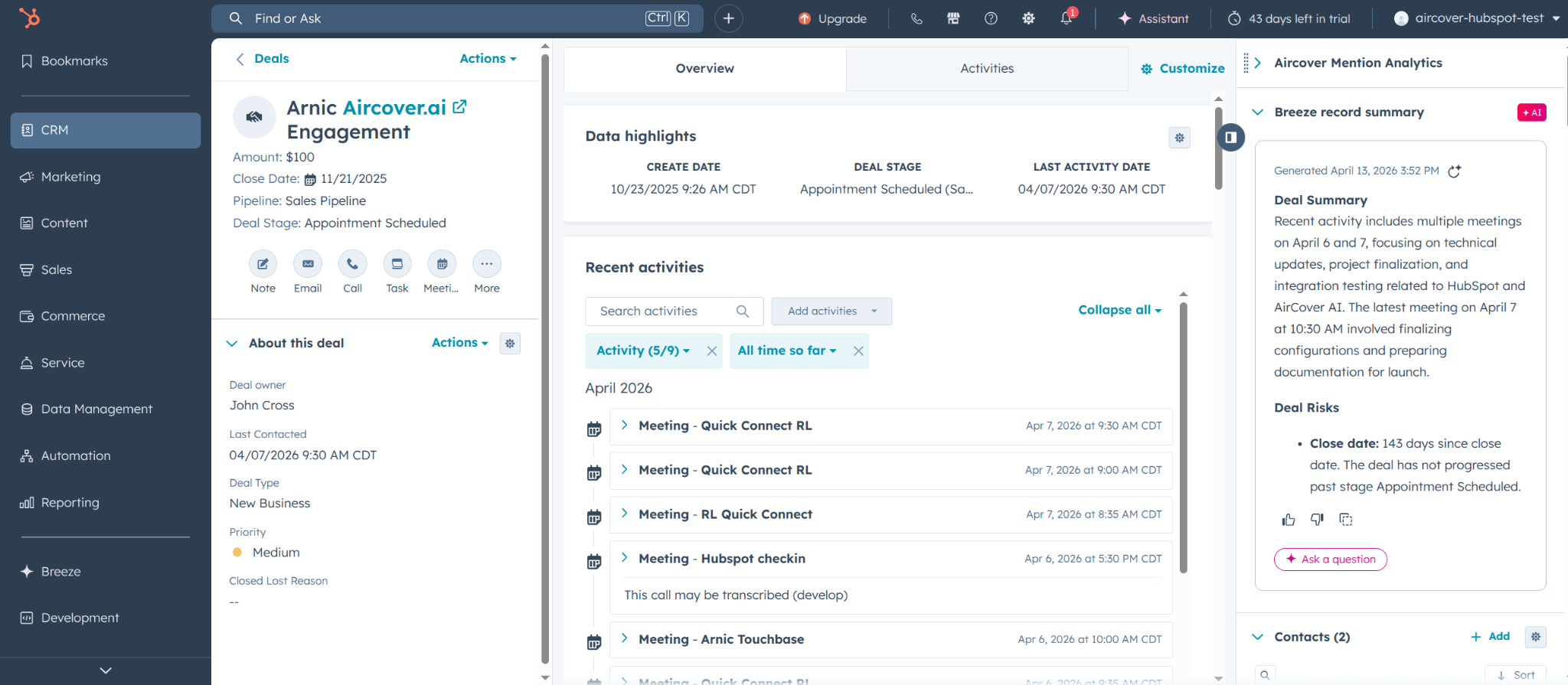Open the More actions ellipsis icon
Screen dimensions: 1568x685
[487, 264]
